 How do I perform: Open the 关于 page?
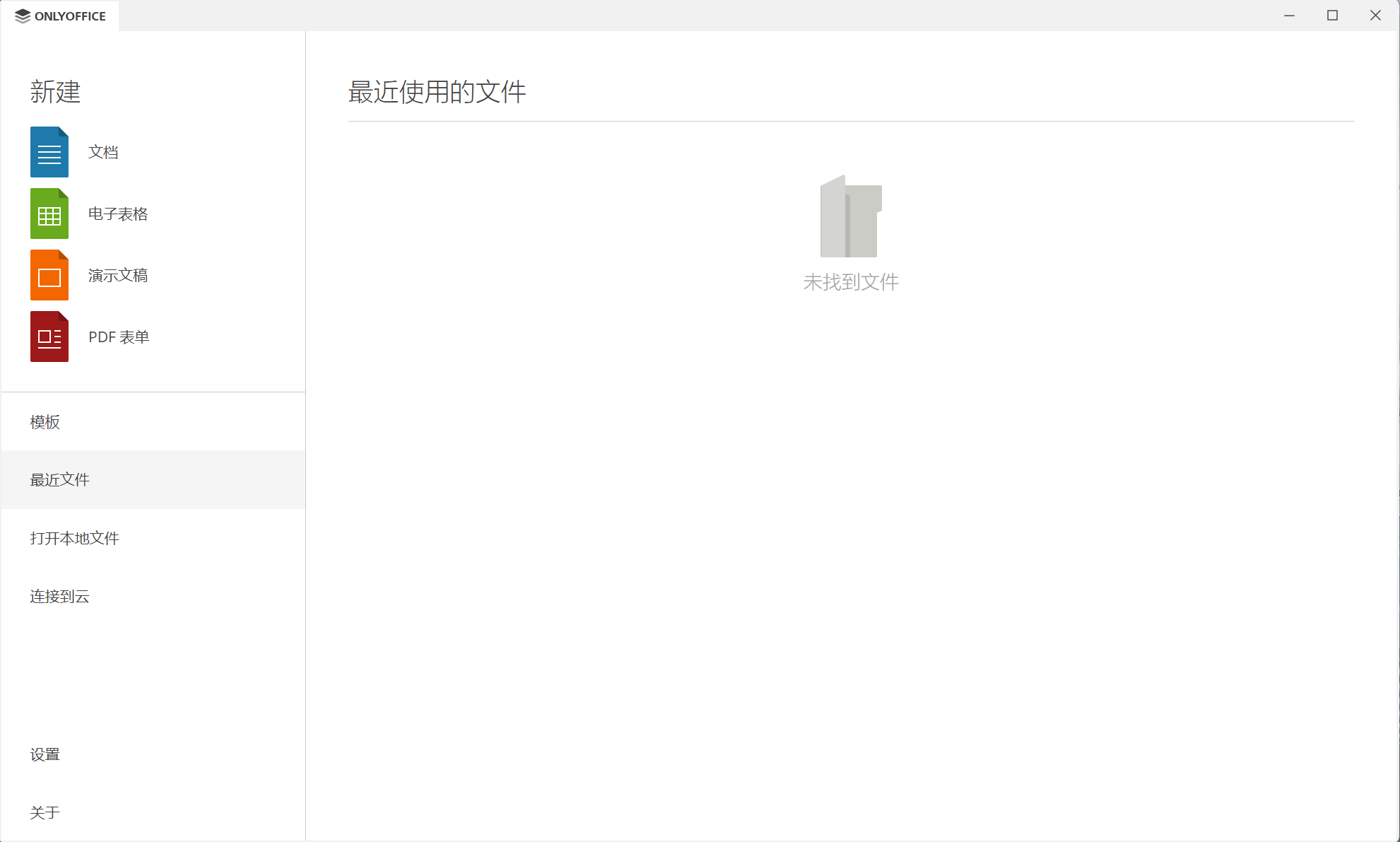(x=45, y=812)
